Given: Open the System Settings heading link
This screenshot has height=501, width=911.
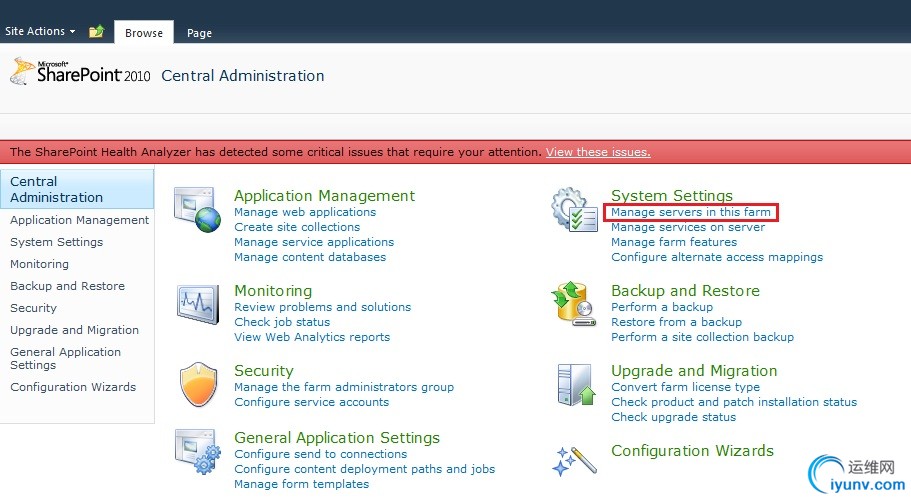Looking at the screenshot, I should [x=672, y=195].
